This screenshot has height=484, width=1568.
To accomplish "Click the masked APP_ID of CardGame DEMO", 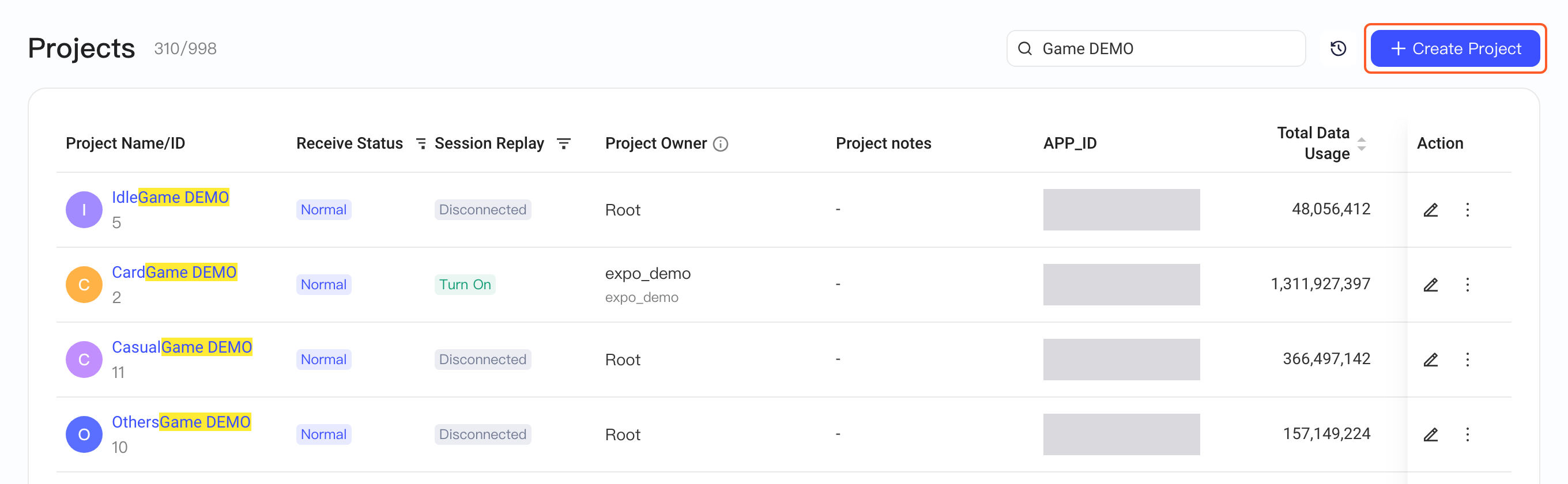I will [1121, 285].
